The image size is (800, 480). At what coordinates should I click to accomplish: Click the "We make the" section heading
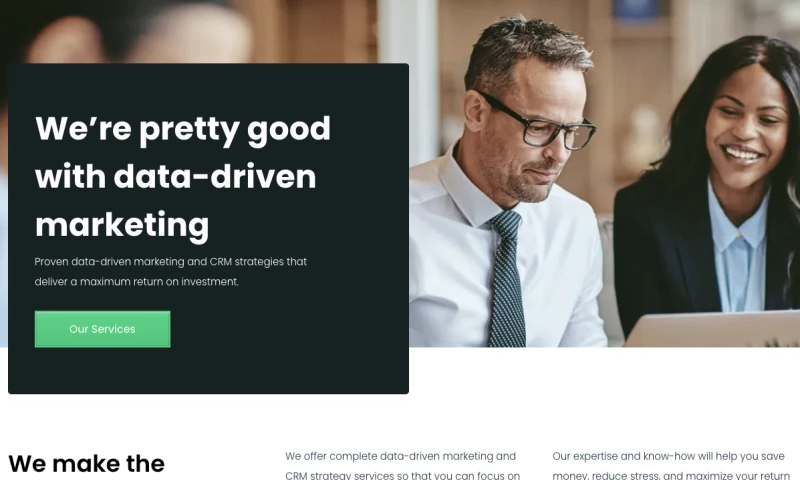click(x=87, y=463)
